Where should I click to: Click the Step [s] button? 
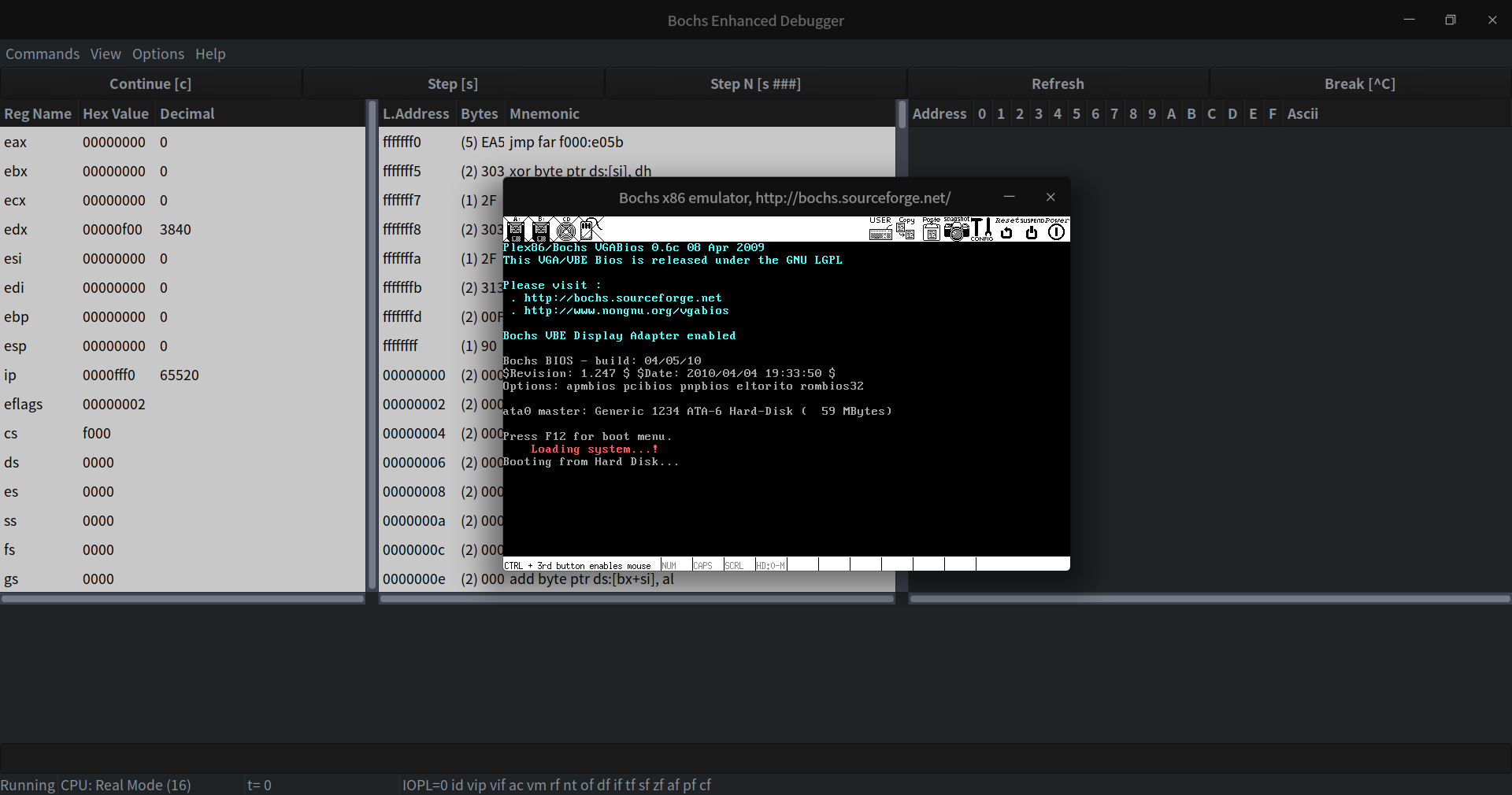click(453, 83)
